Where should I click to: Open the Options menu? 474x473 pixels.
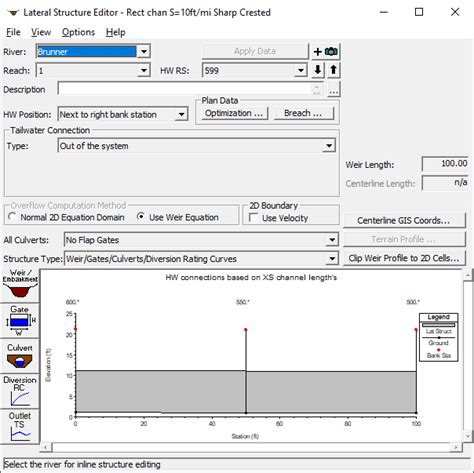(78, 32)
